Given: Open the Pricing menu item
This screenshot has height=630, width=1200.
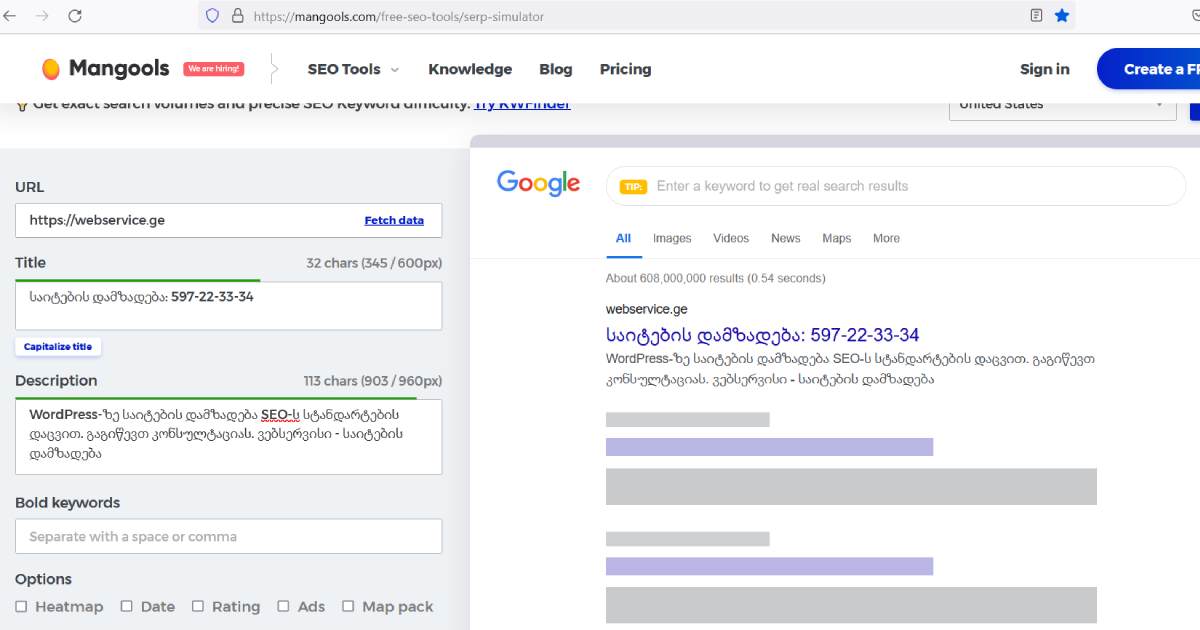Looking at the screenshot, I should (x=625, y=69).
